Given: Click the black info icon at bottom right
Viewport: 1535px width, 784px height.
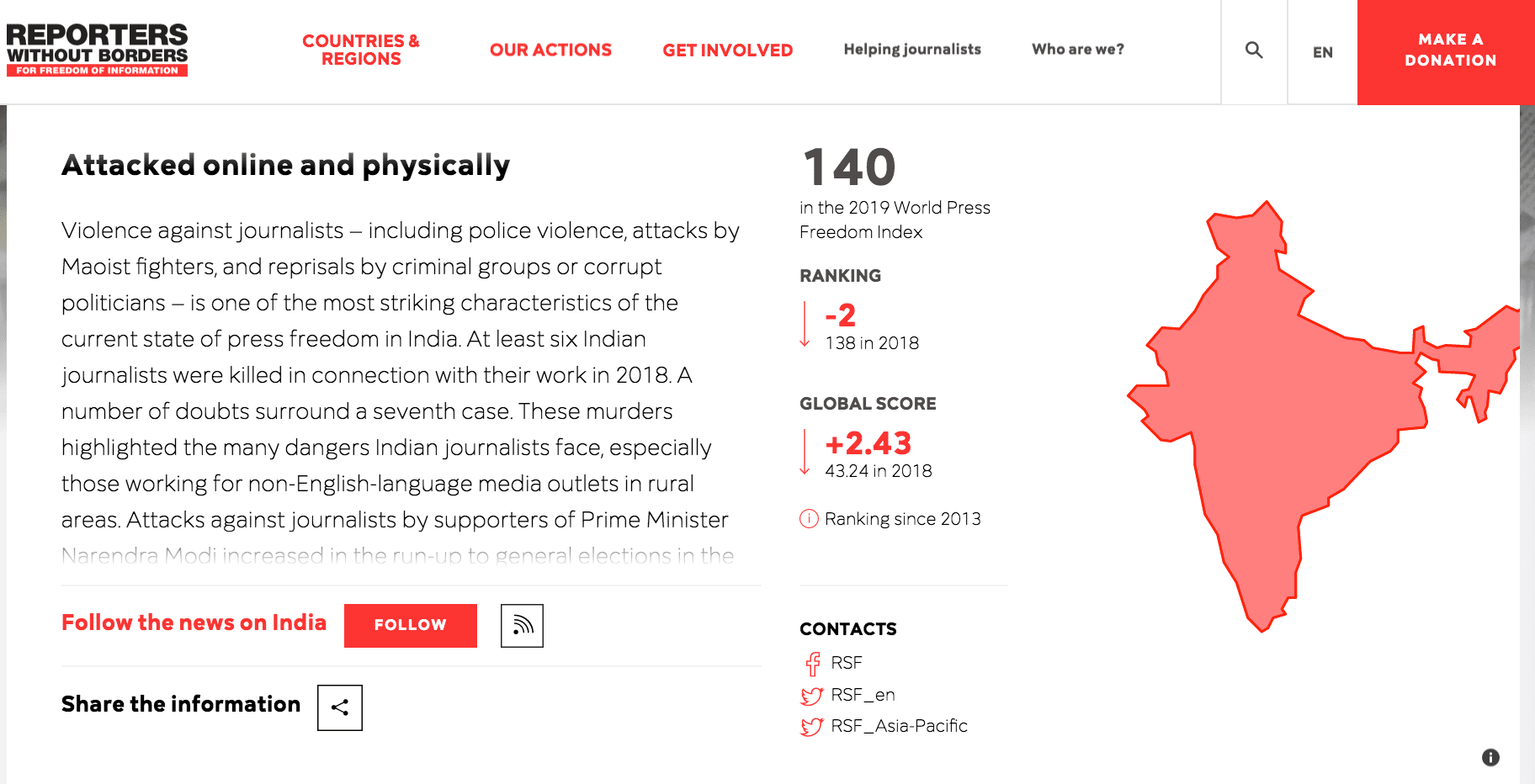Looking at the screenshot, I should [x=1490, y=757].
